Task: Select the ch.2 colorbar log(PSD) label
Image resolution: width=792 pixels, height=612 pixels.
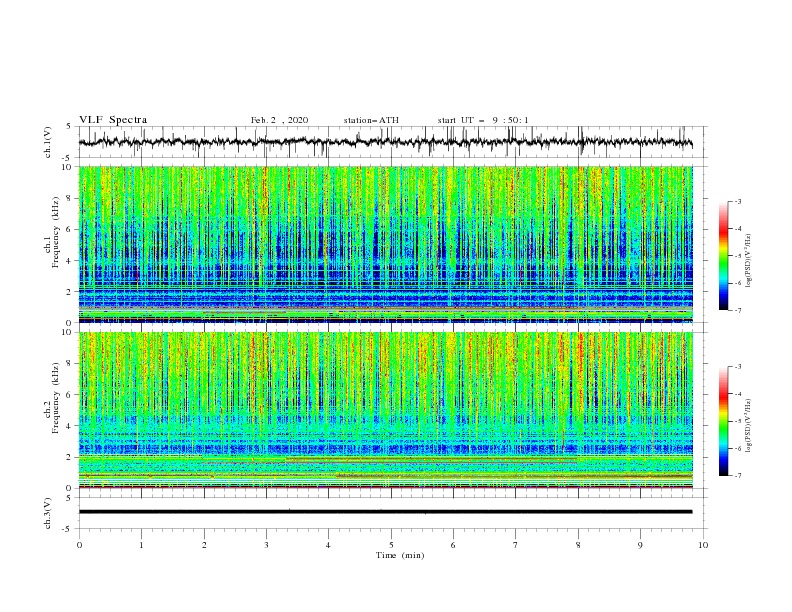Action: (748, 426)
